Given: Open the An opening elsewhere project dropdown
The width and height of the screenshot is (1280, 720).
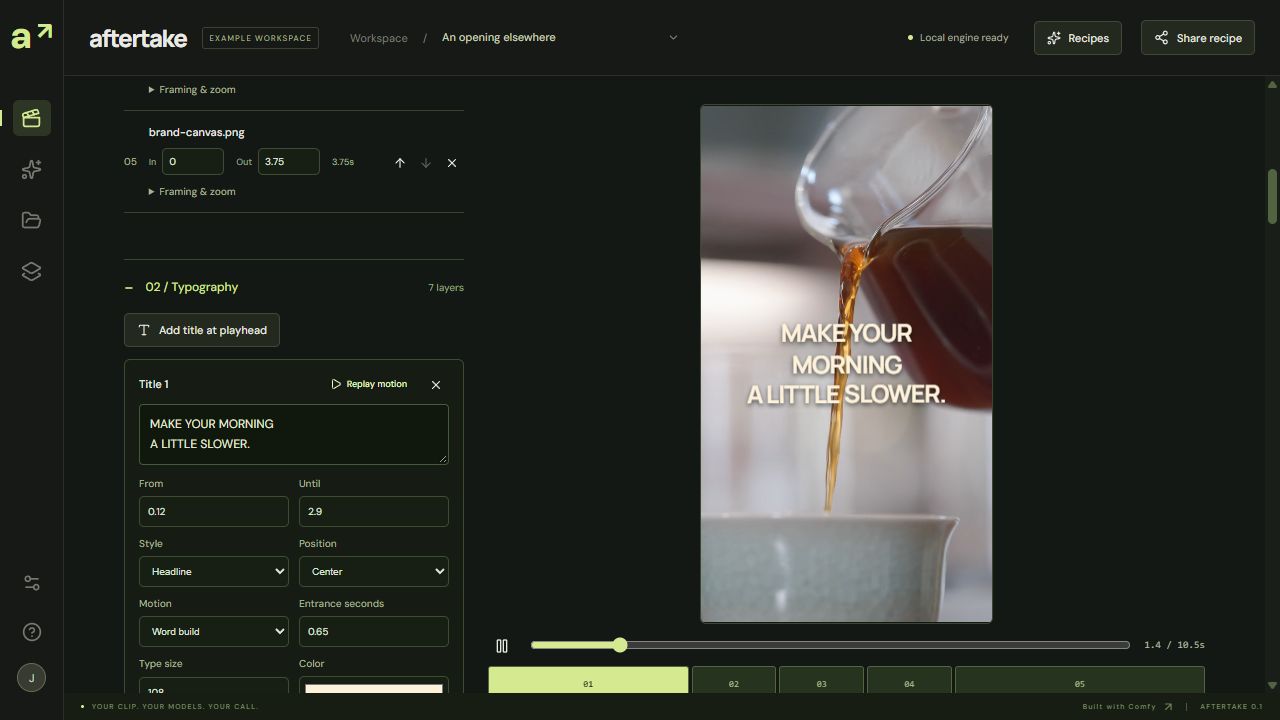Looking at the screenshot, I should 560,38.
